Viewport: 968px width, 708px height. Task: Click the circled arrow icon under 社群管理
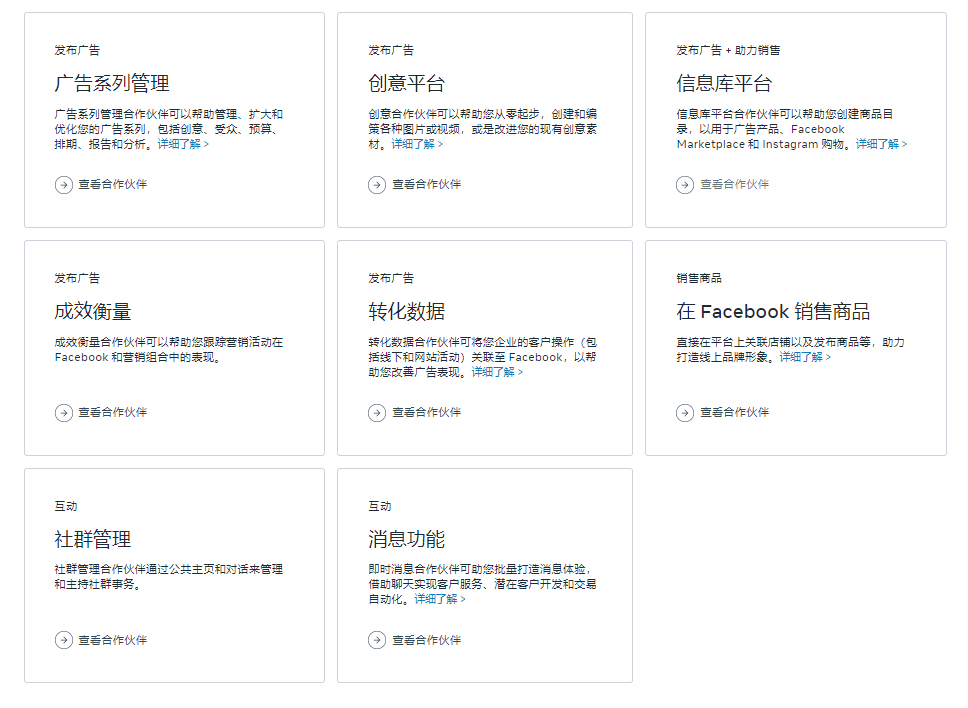click(x=63, y=640)
